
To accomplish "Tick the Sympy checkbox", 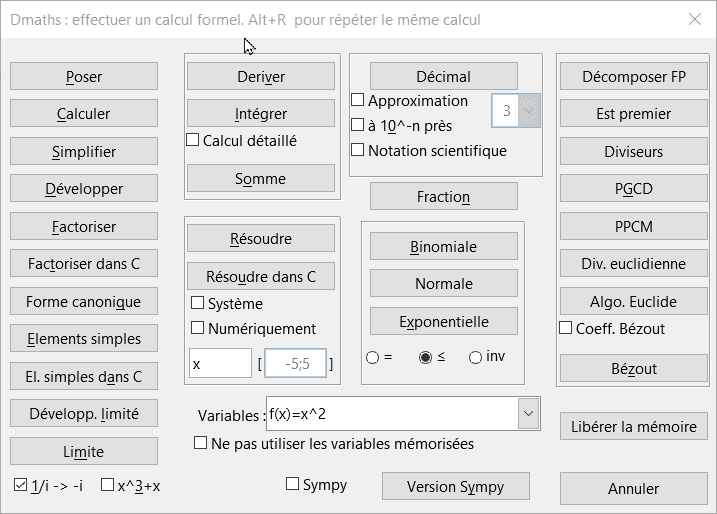I will 293,485.
